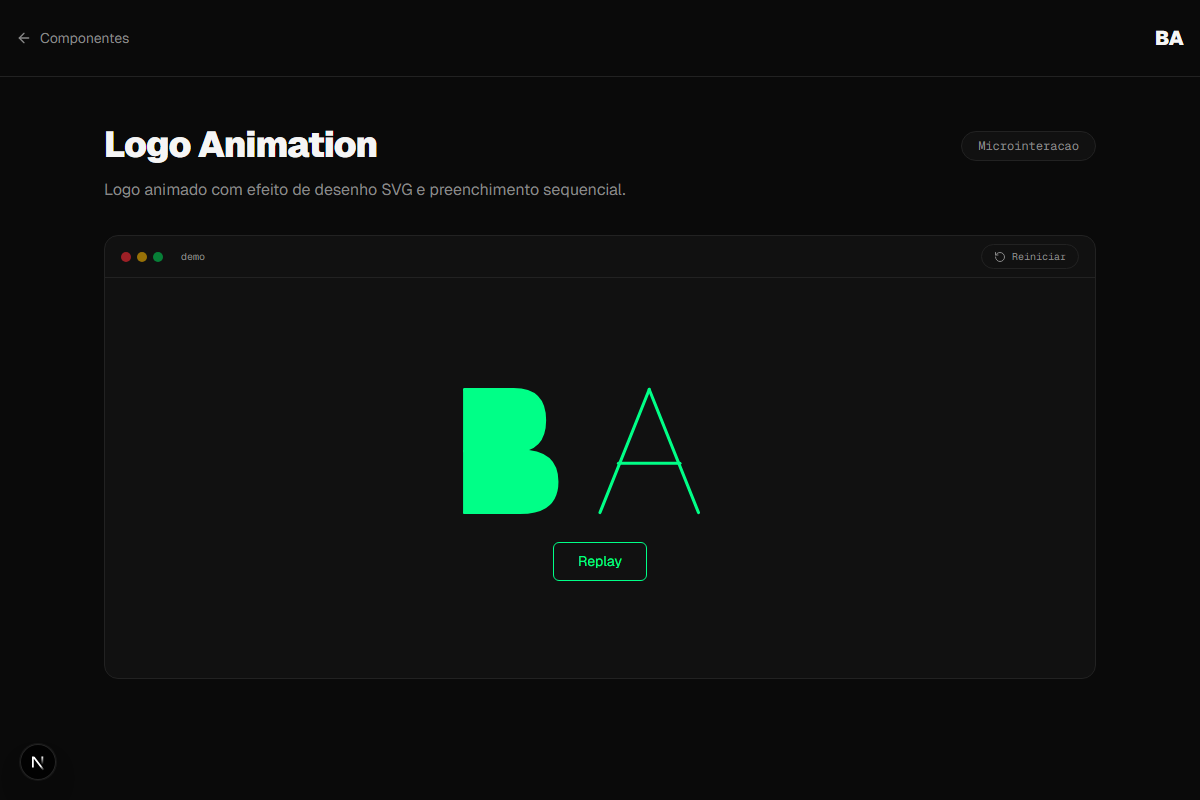Open the N avatar in the corner
This screenshot has width=1200, height=800.
[x=38, y=761]
